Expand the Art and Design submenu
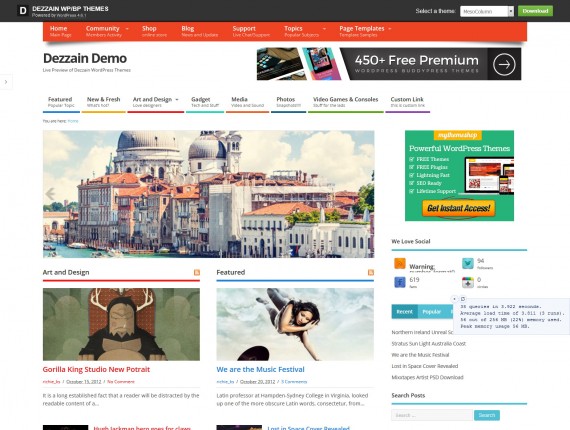The height and width of the screenshot is (430, 570). [177, 99]
